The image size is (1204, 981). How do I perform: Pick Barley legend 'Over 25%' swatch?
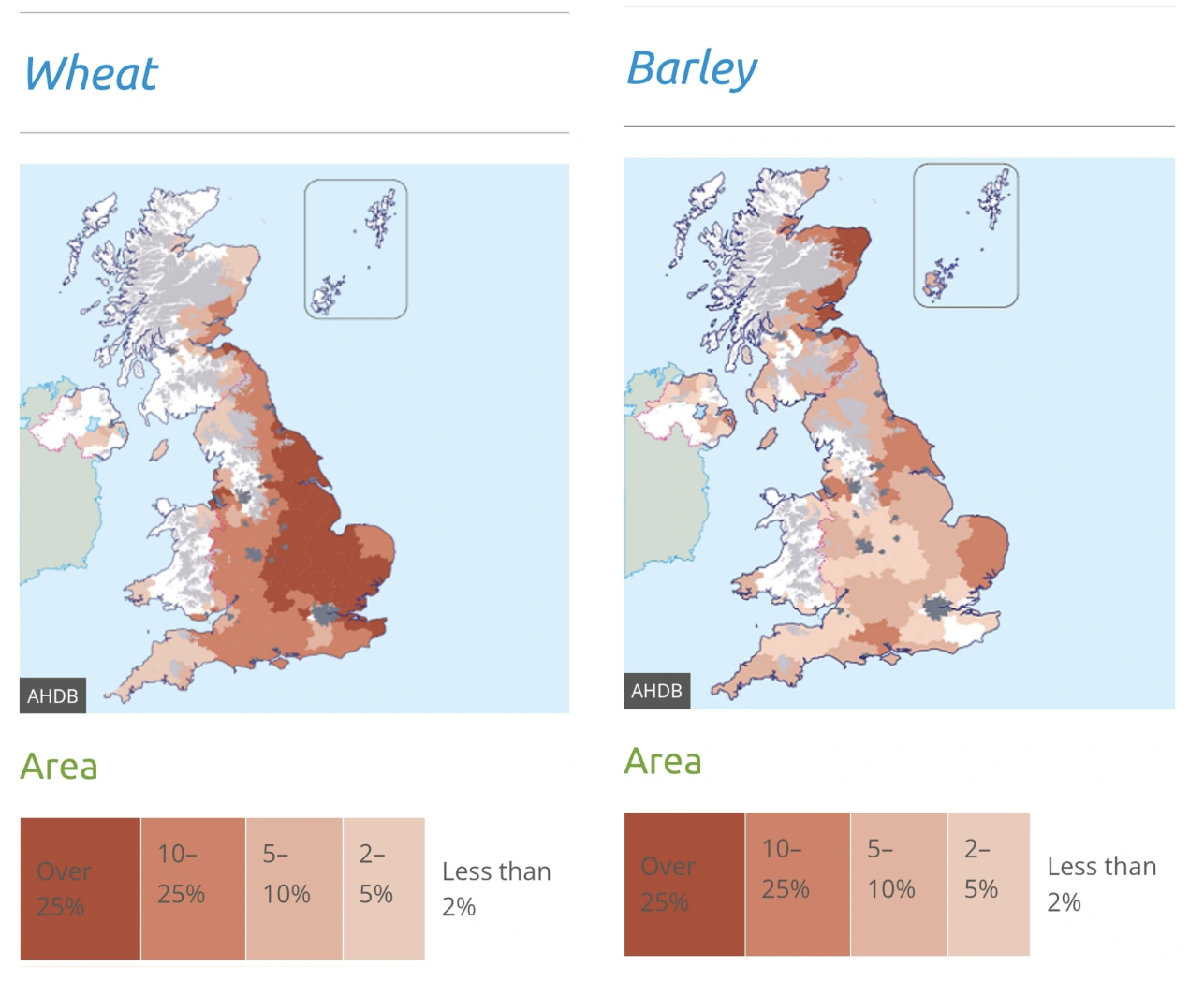[684, 884]
